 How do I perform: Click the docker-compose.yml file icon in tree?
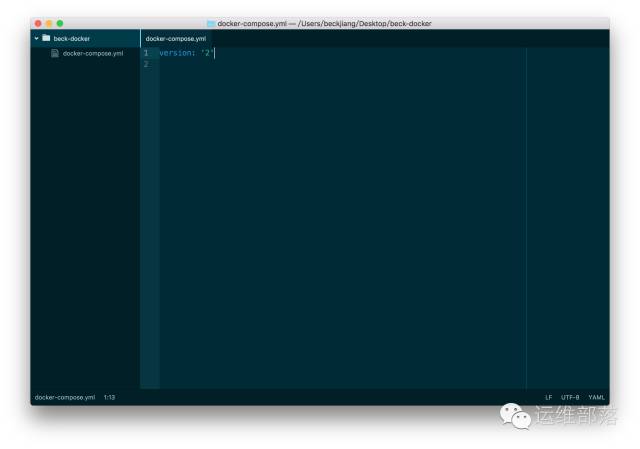pyautogui.click(x=55, y=53)
